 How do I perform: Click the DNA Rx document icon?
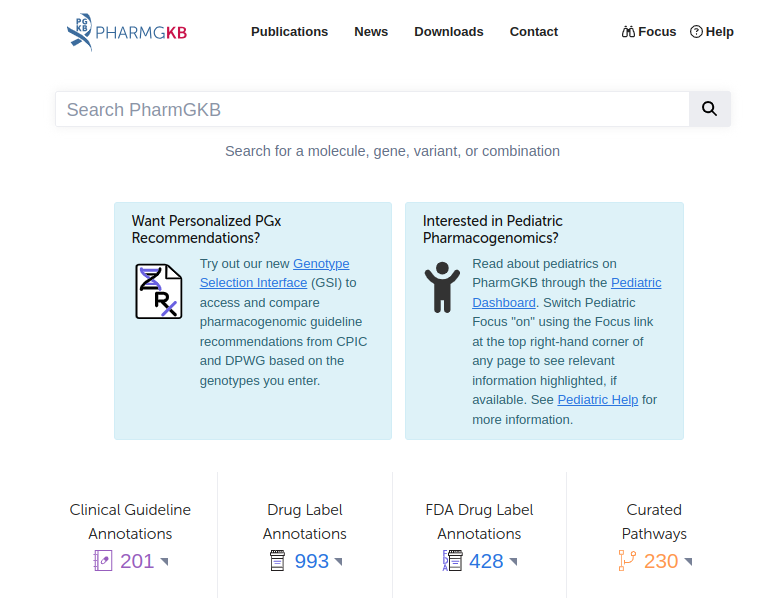point(159,291)
